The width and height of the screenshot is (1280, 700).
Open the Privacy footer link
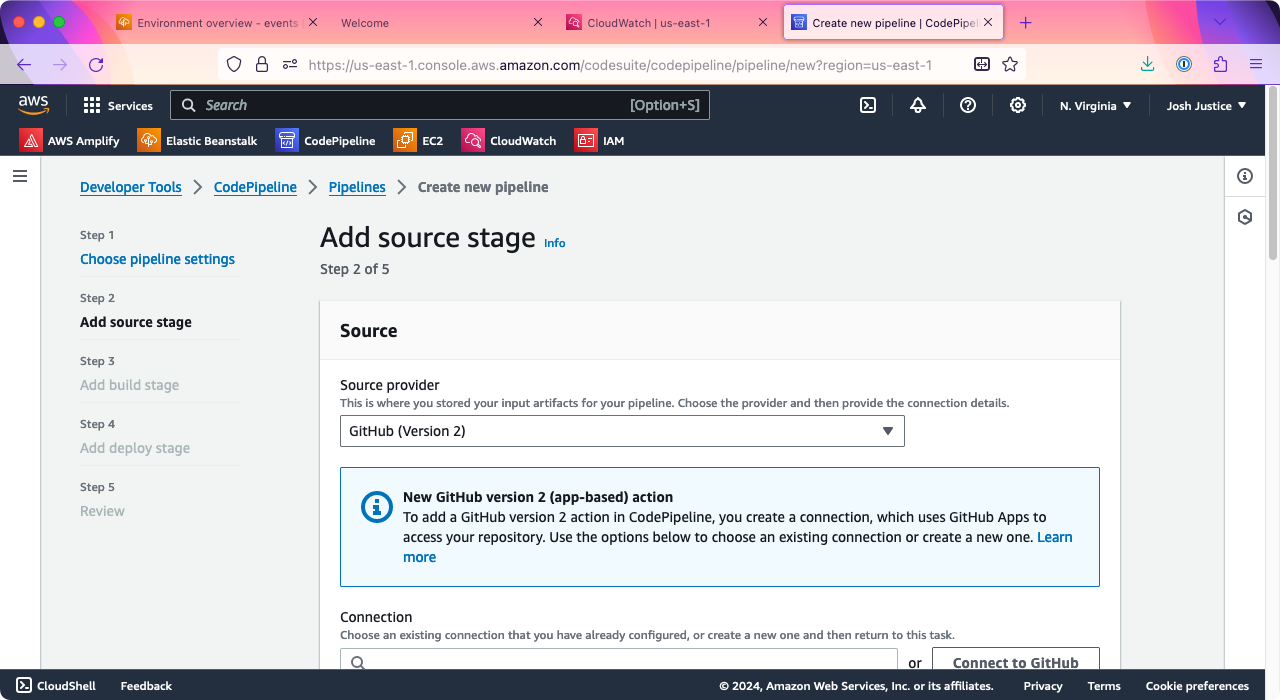tap(1043, 686)
